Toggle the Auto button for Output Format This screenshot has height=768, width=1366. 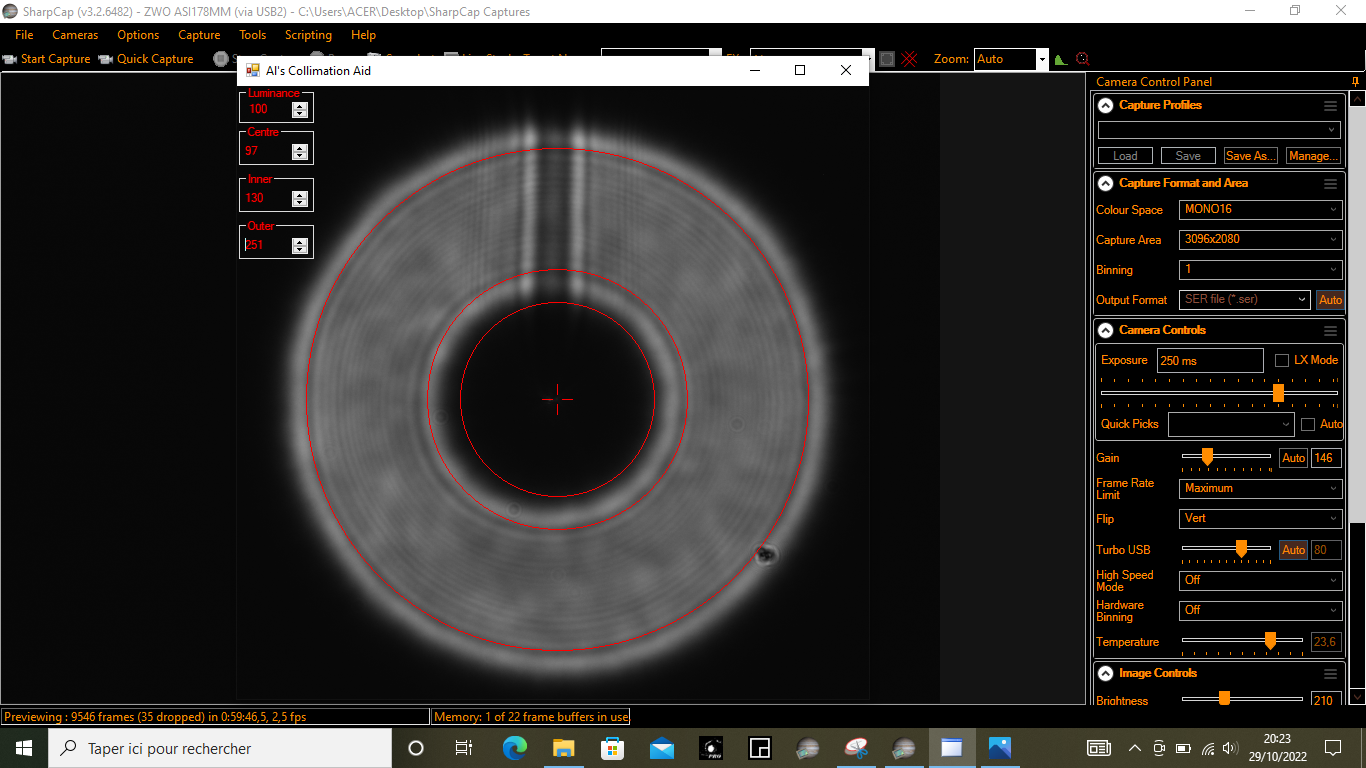tap(1330, 300)
